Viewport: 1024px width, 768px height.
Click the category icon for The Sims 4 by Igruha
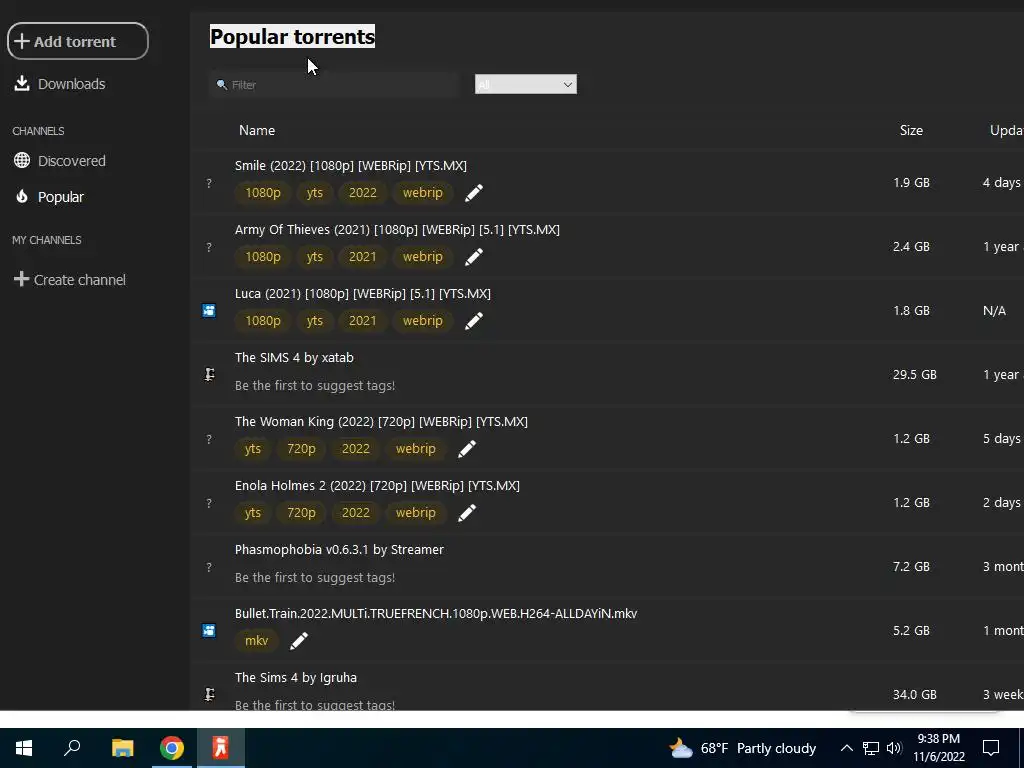pos(210,694)
